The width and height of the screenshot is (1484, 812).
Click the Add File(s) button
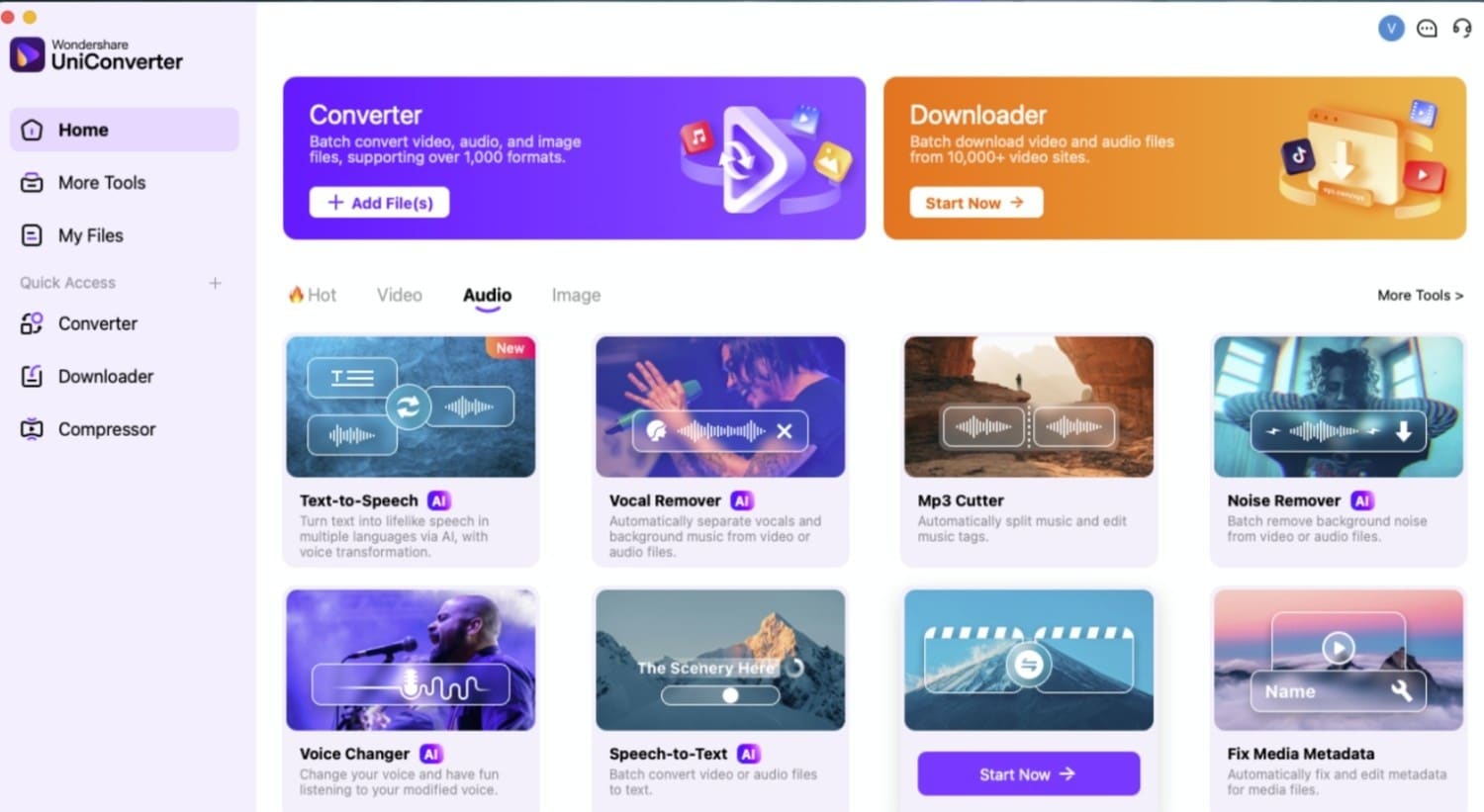(379, 203)
